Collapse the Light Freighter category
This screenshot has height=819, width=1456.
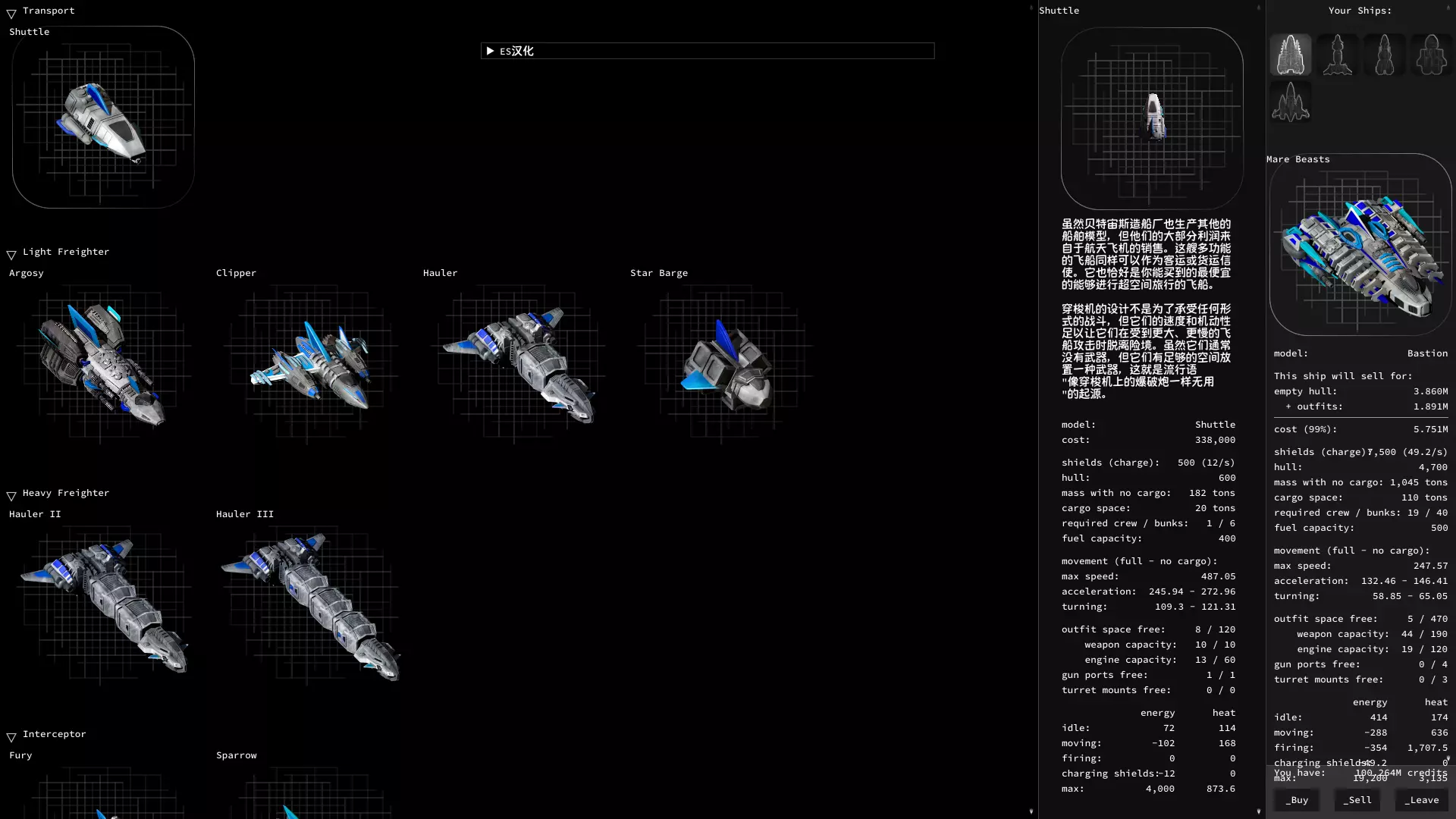coord(11,254)
